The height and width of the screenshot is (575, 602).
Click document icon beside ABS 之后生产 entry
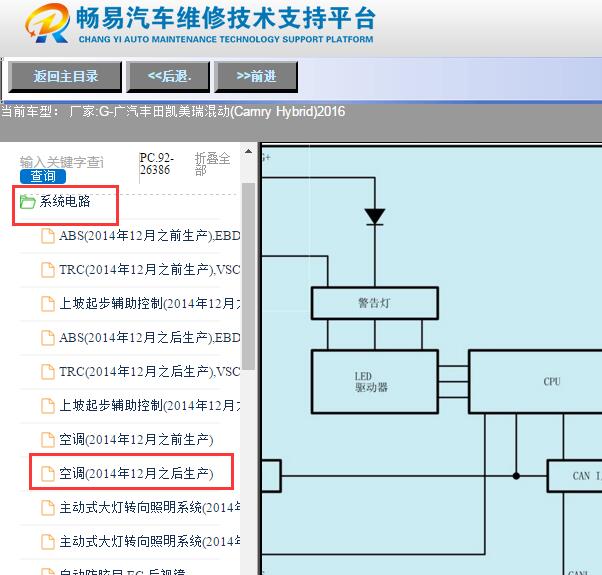[x=48, y=338]
